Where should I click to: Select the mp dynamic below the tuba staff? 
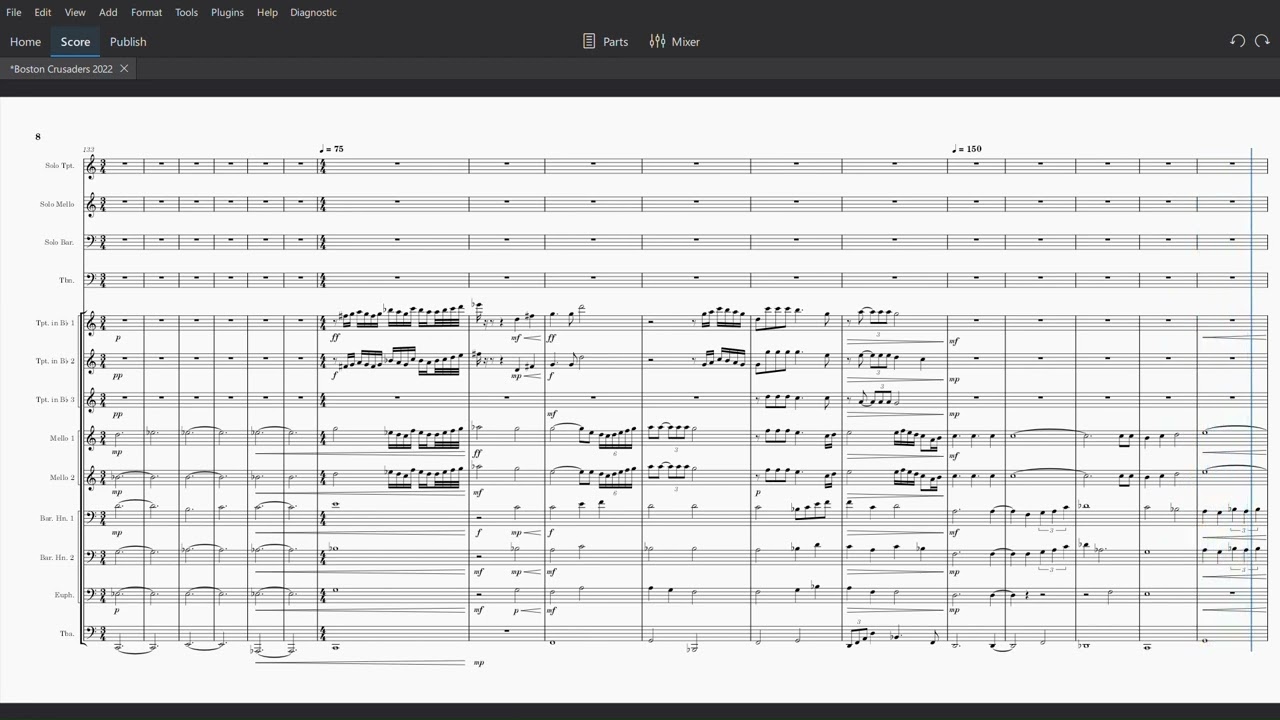pos(478,662)
